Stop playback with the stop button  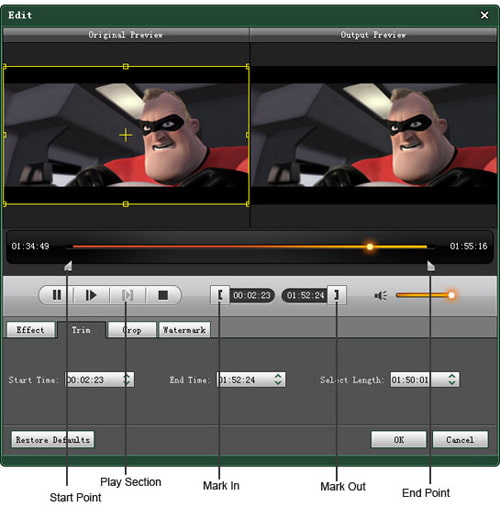point(163,295)
